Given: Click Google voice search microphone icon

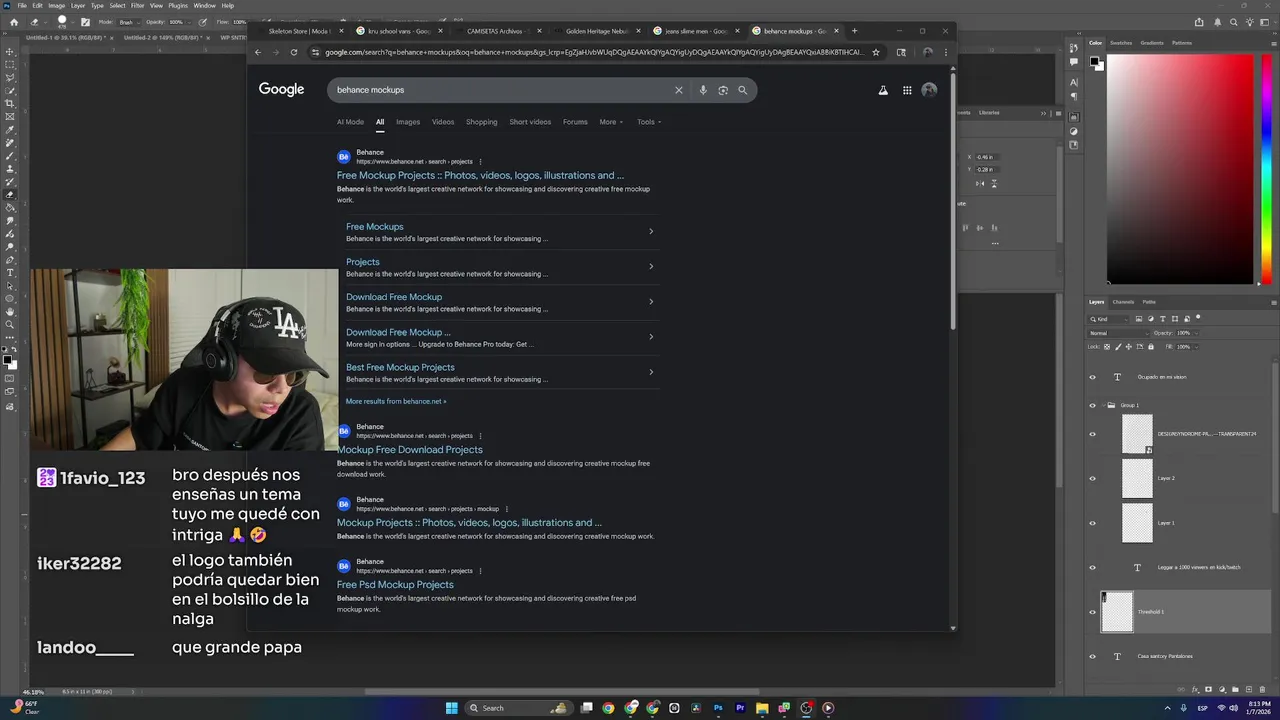Looking at the screenshot, I should 703,90.
